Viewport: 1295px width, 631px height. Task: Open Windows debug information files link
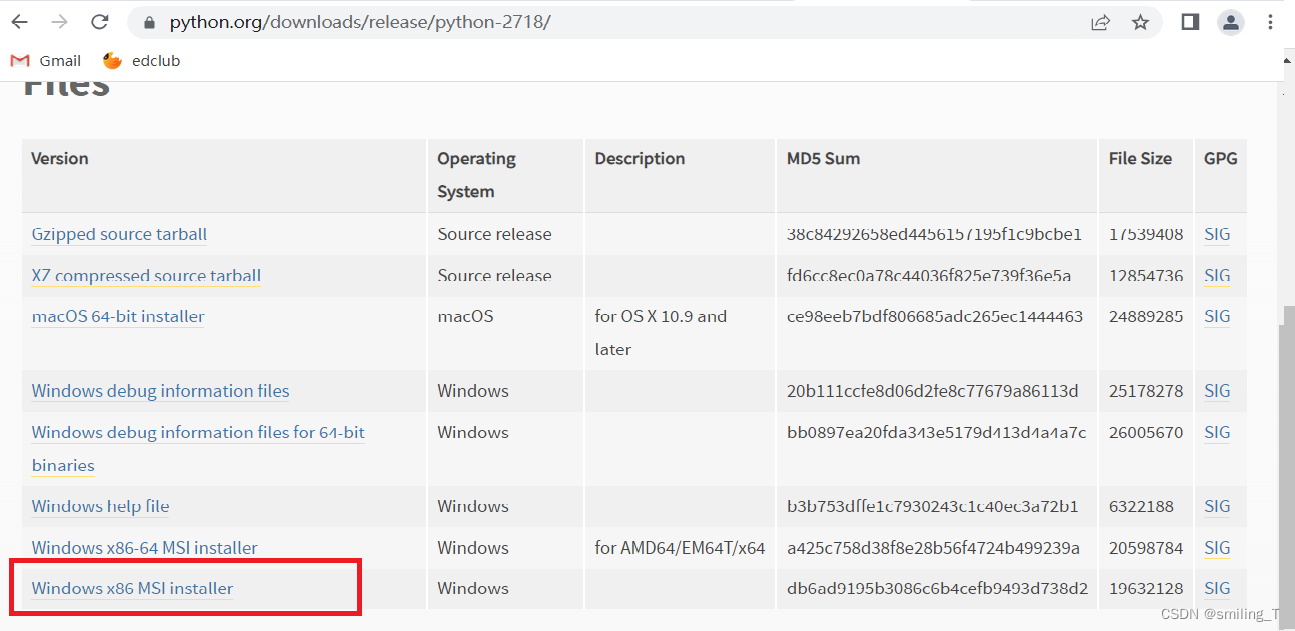pos(159,390)
